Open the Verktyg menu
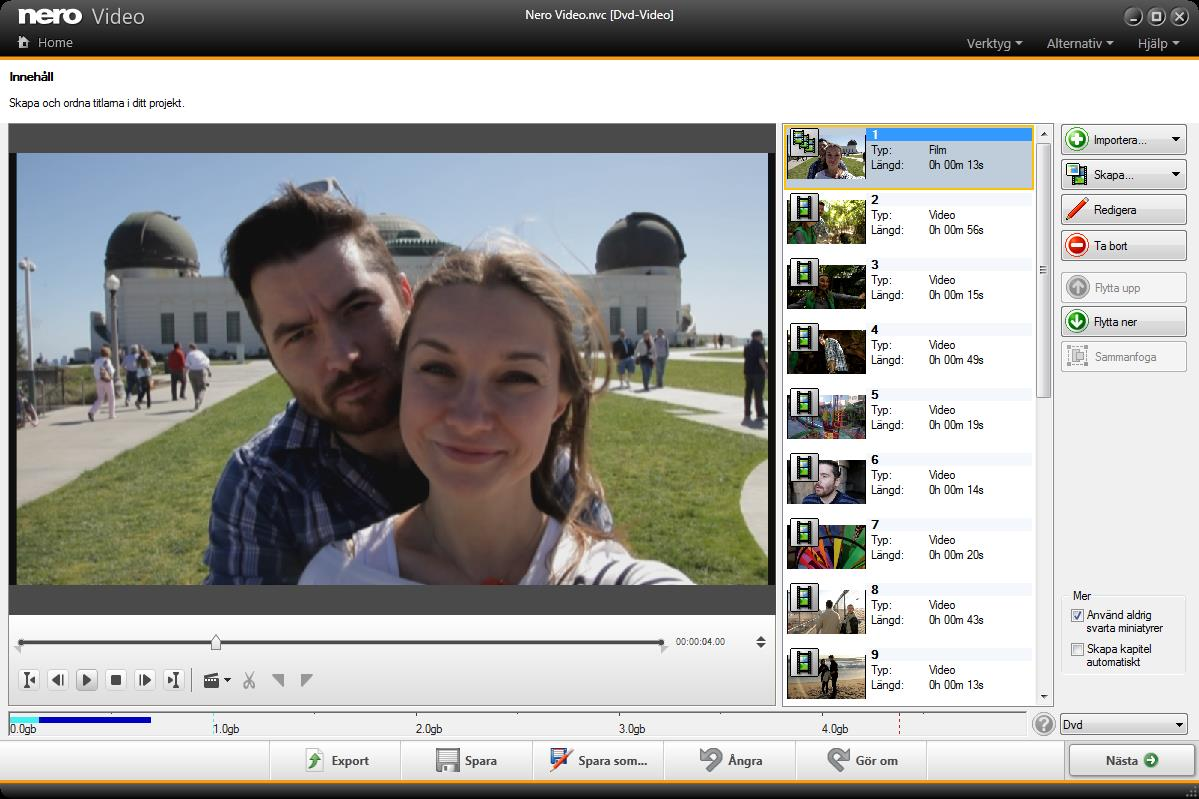This screenshot has width=1199, height=799. coord(994,44)
